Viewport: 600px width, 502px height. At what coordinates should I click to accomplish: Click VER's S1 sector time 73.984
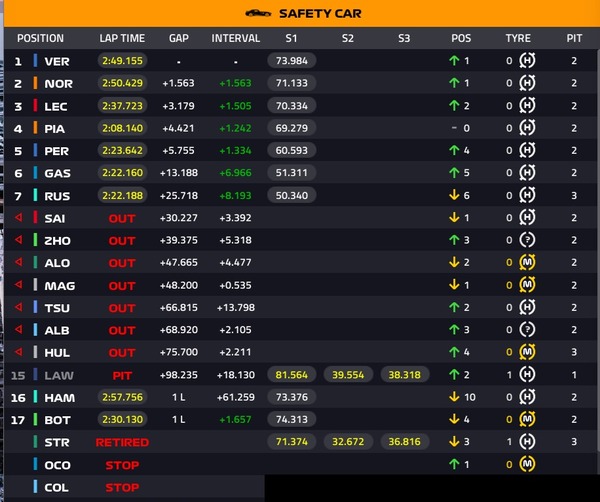click(x=291, y=60)
